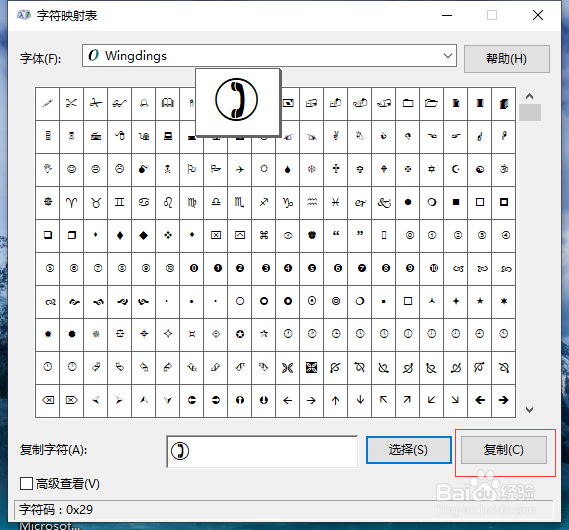Select the black circled five glyph
569x530 pixels.
coord(312,269)
